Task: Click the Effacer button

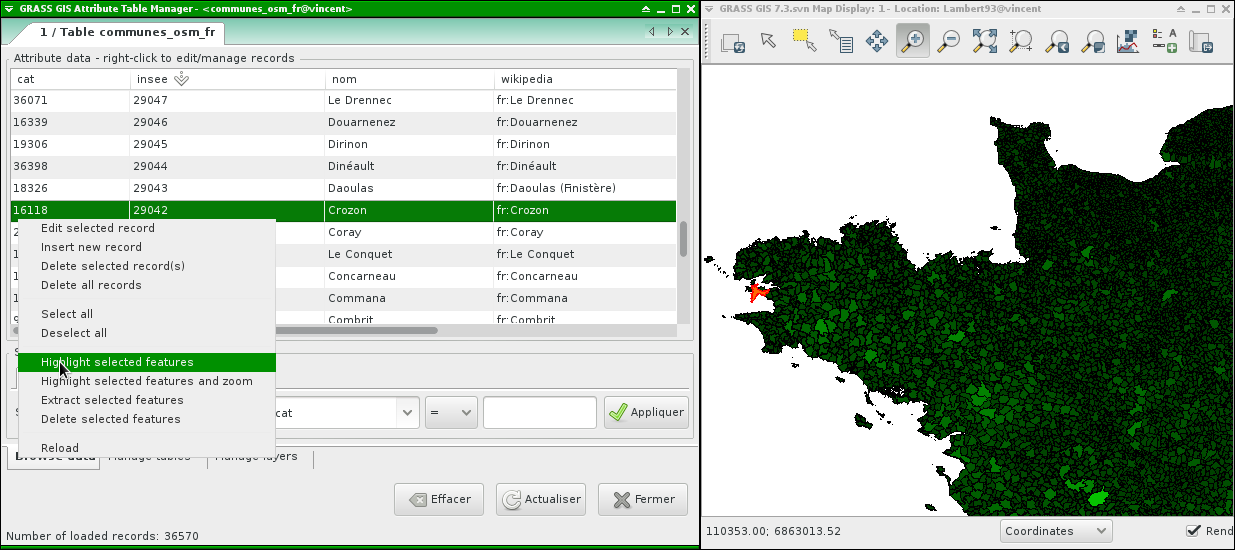Action: (x=439, y=499)
